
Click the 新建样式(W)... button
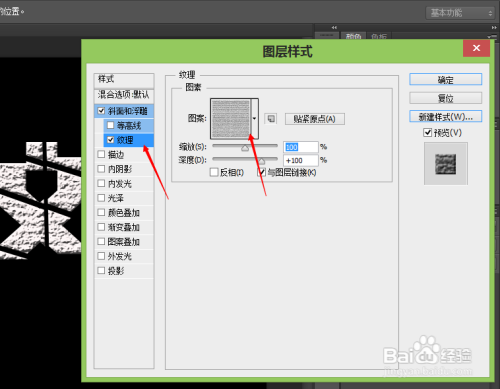(445, 116)
